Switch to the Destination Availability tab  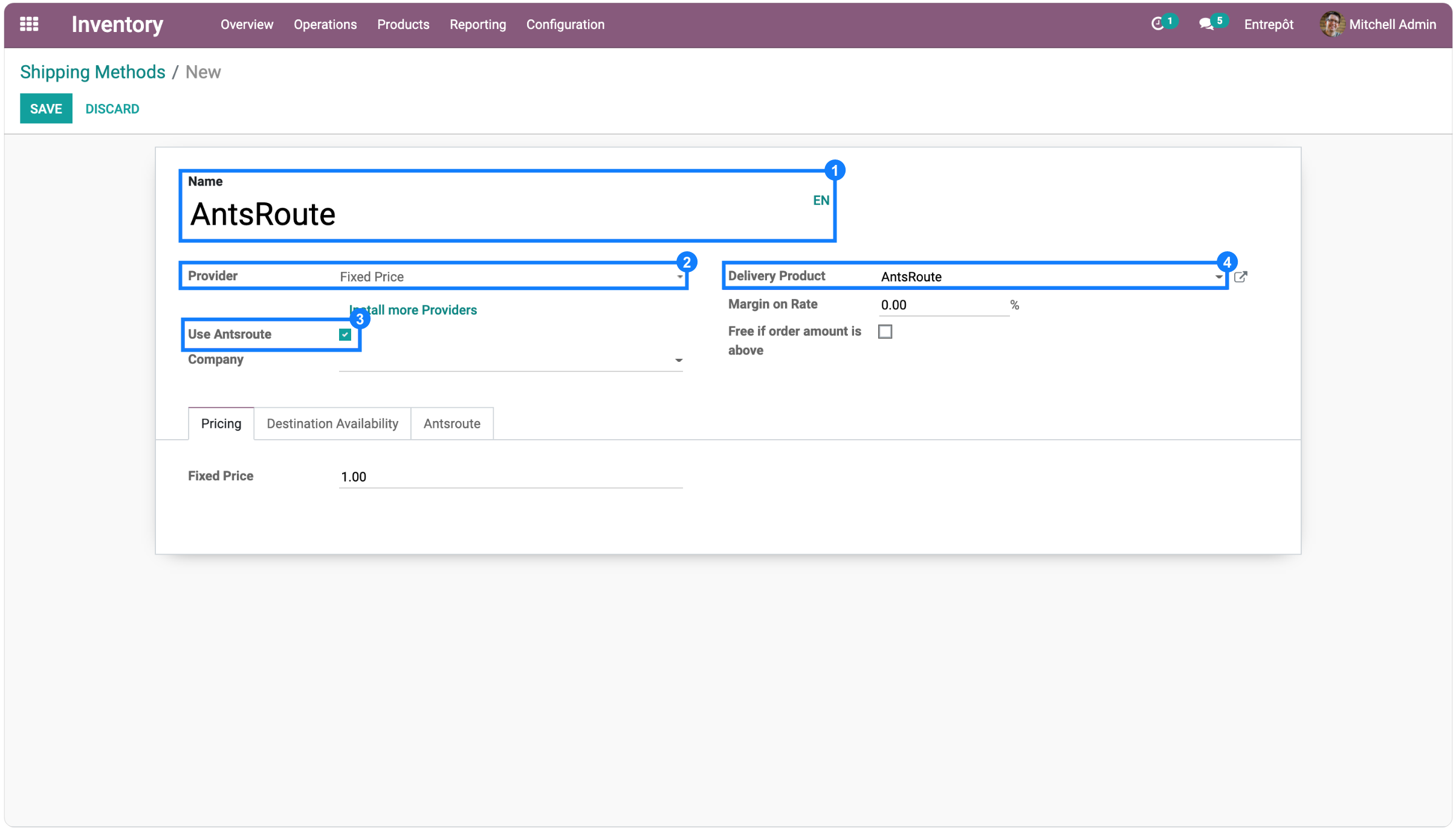pyautogui.click(x=332, y=423)
